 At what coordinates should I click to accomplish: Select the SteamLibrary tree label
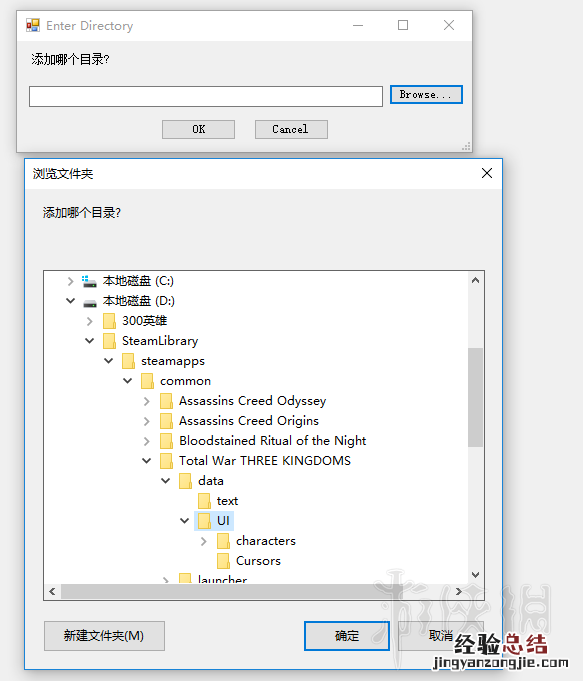pyautogui.click(x=160, y=341)
